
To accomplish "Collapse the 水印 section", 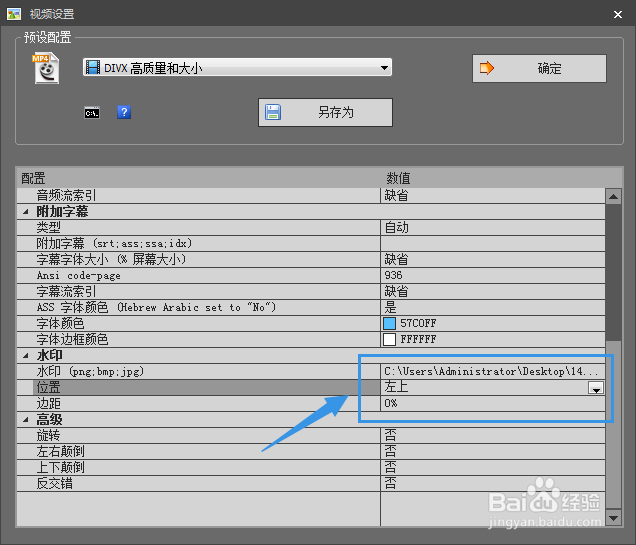I will tap(26, 356).
